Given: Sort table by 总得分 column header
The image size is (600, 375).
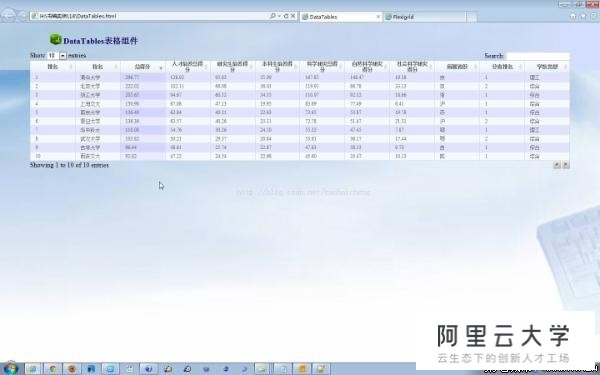Looking at the screenshot, I should (143, 67).
